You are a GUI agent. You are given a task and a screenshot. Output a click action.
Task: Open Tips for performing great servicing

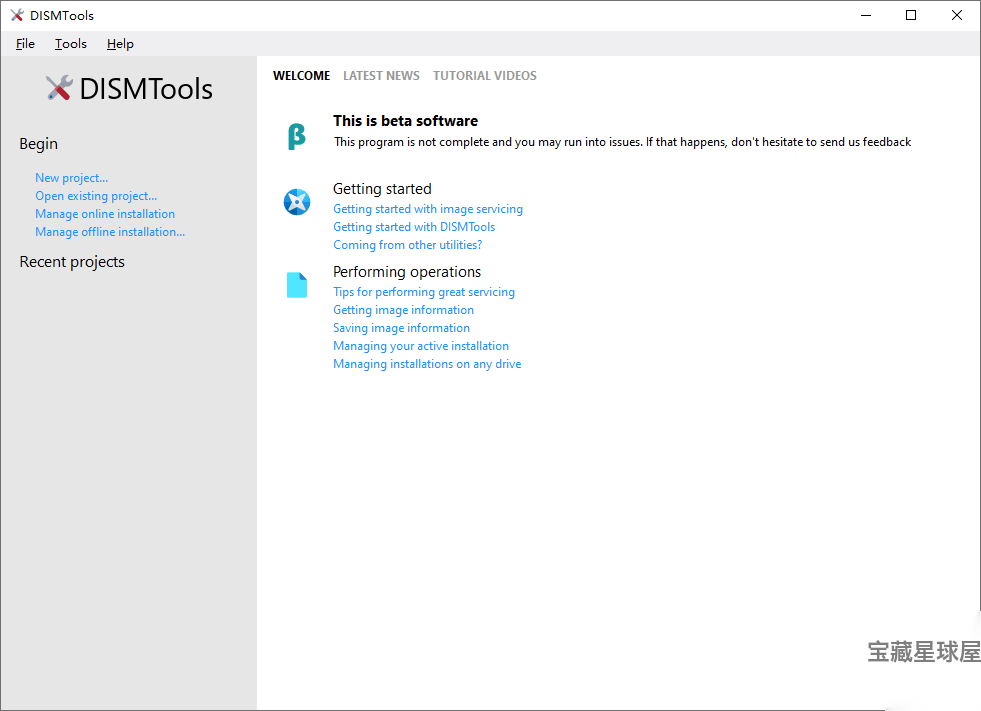[424, 292]
